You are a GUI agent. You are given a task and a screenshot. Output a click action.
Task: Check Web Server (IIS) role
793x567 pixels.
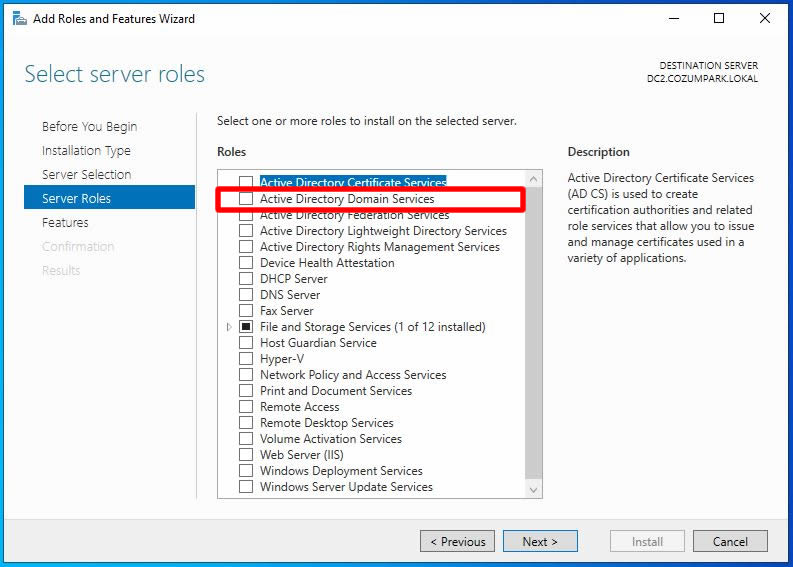pyautogui.click(x=246, y=455)
